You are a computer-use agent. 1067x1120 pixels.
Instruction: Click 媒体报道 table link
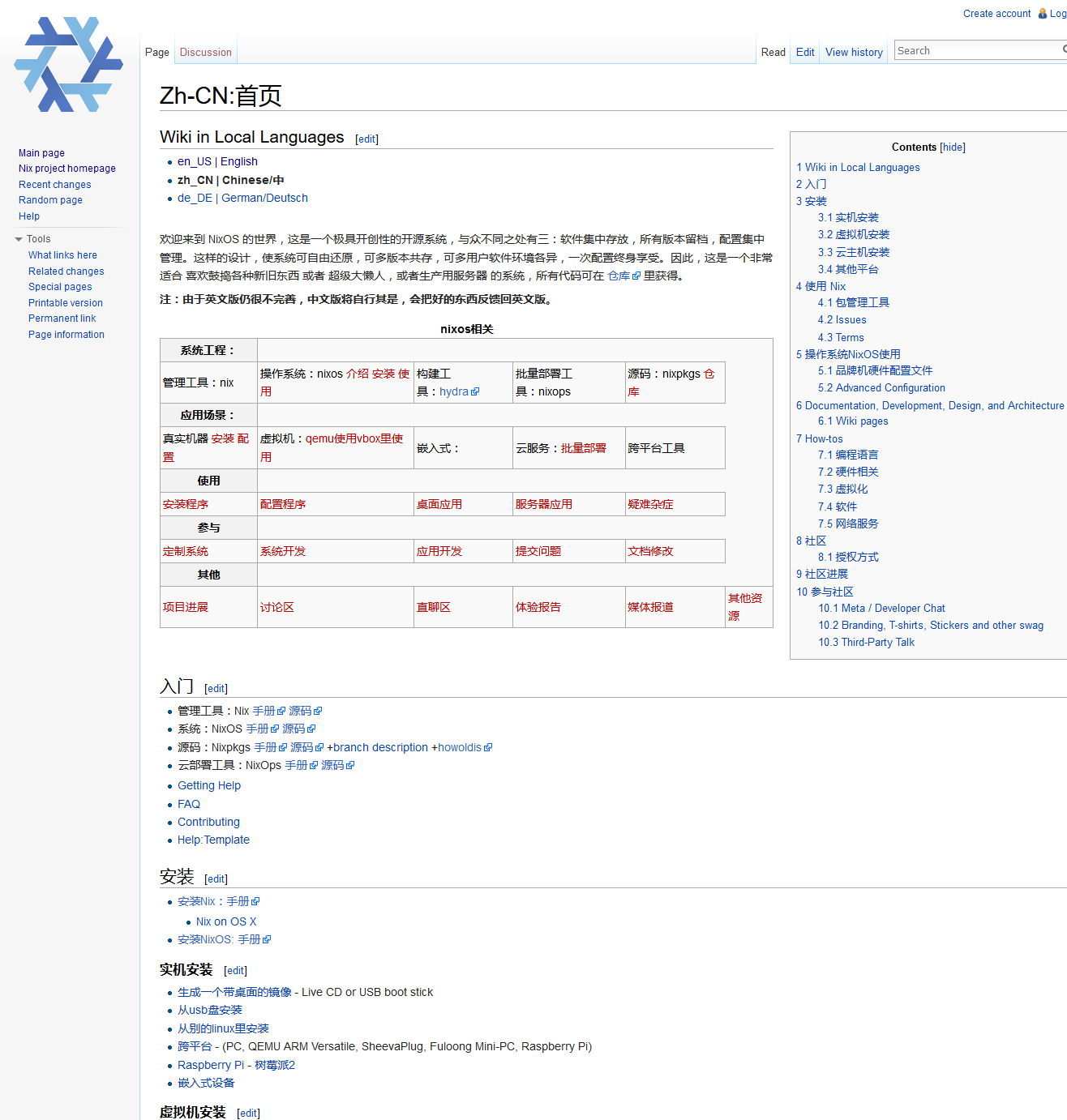pos(650,607)
